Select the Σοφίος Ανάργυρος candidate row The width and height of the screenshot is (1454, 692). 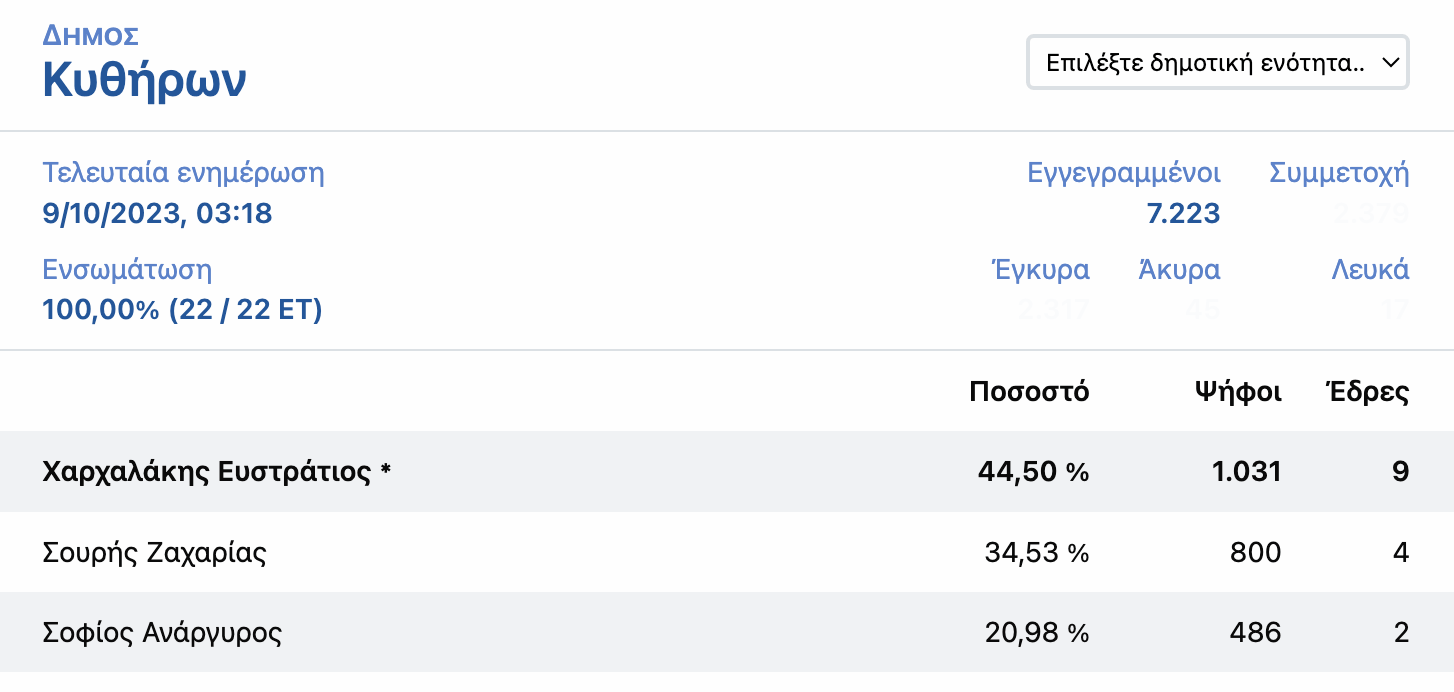tap(162, 632)
